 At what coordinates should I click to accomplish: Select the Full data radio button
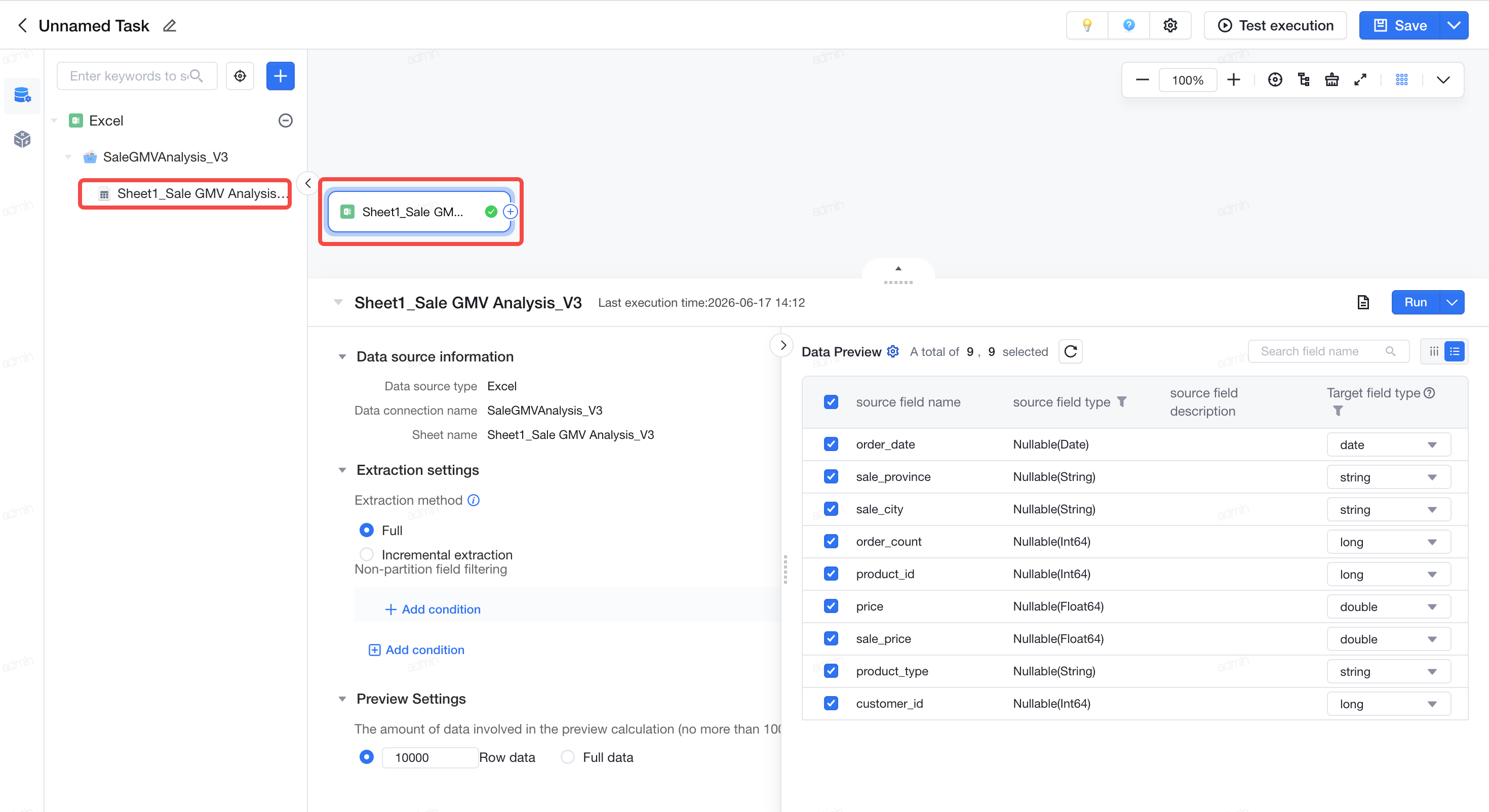[x=568, y=756]
